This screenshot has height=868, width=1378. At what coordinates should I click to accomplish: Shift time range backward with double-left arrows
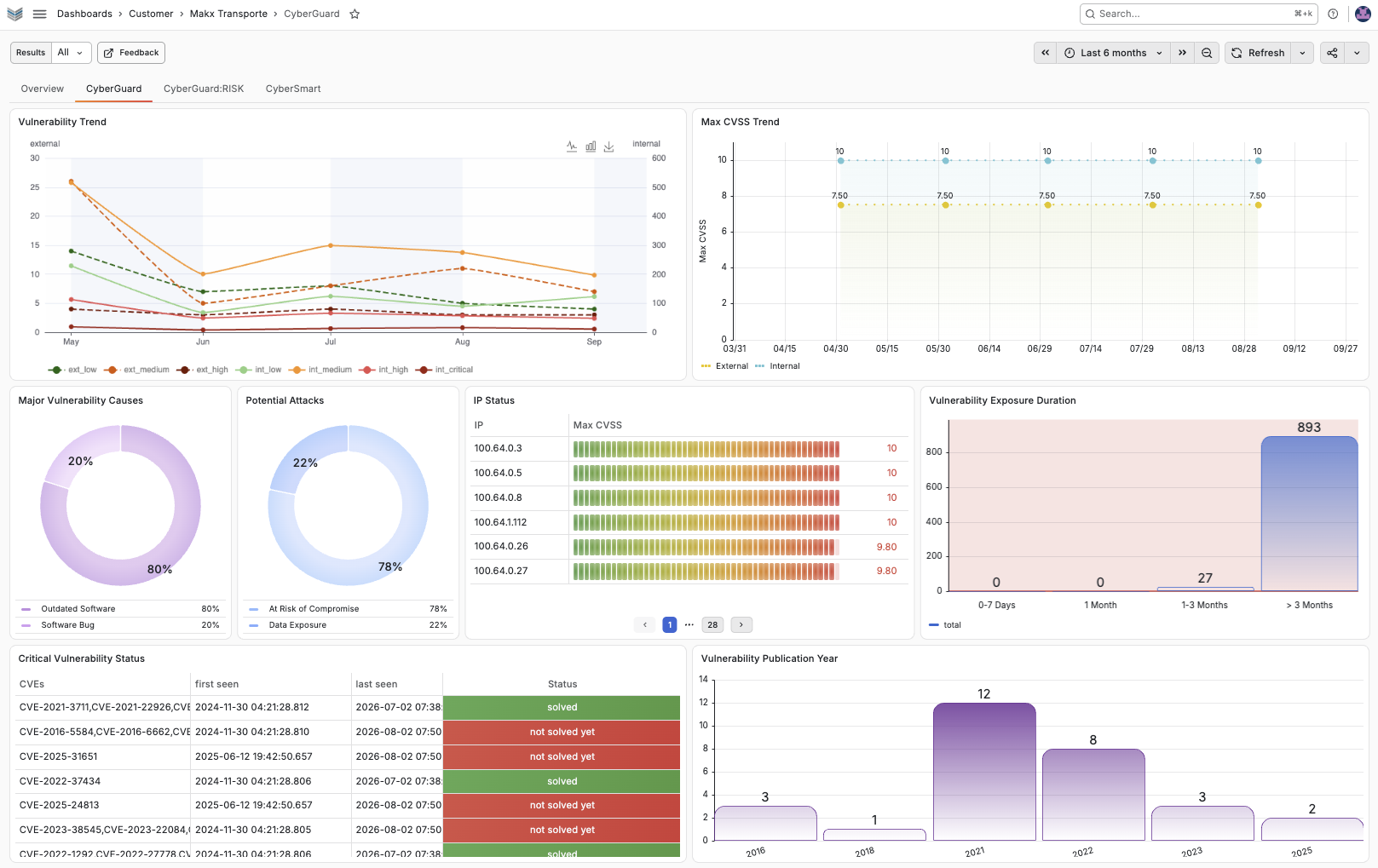(1046, 53)
